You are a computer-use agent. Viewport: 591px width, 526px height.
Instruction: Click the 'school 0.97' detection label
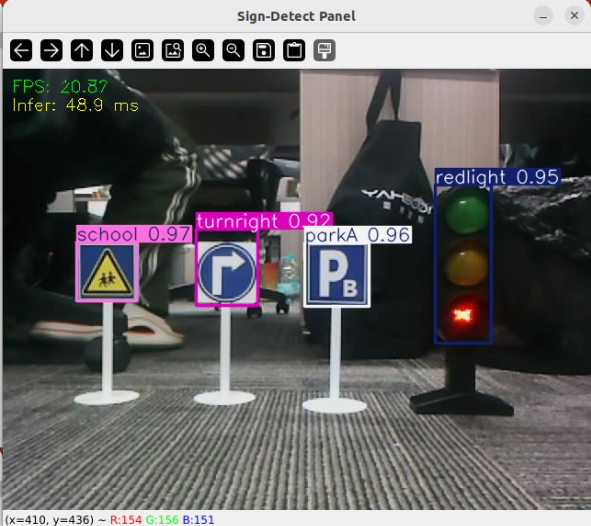point(134,234)
